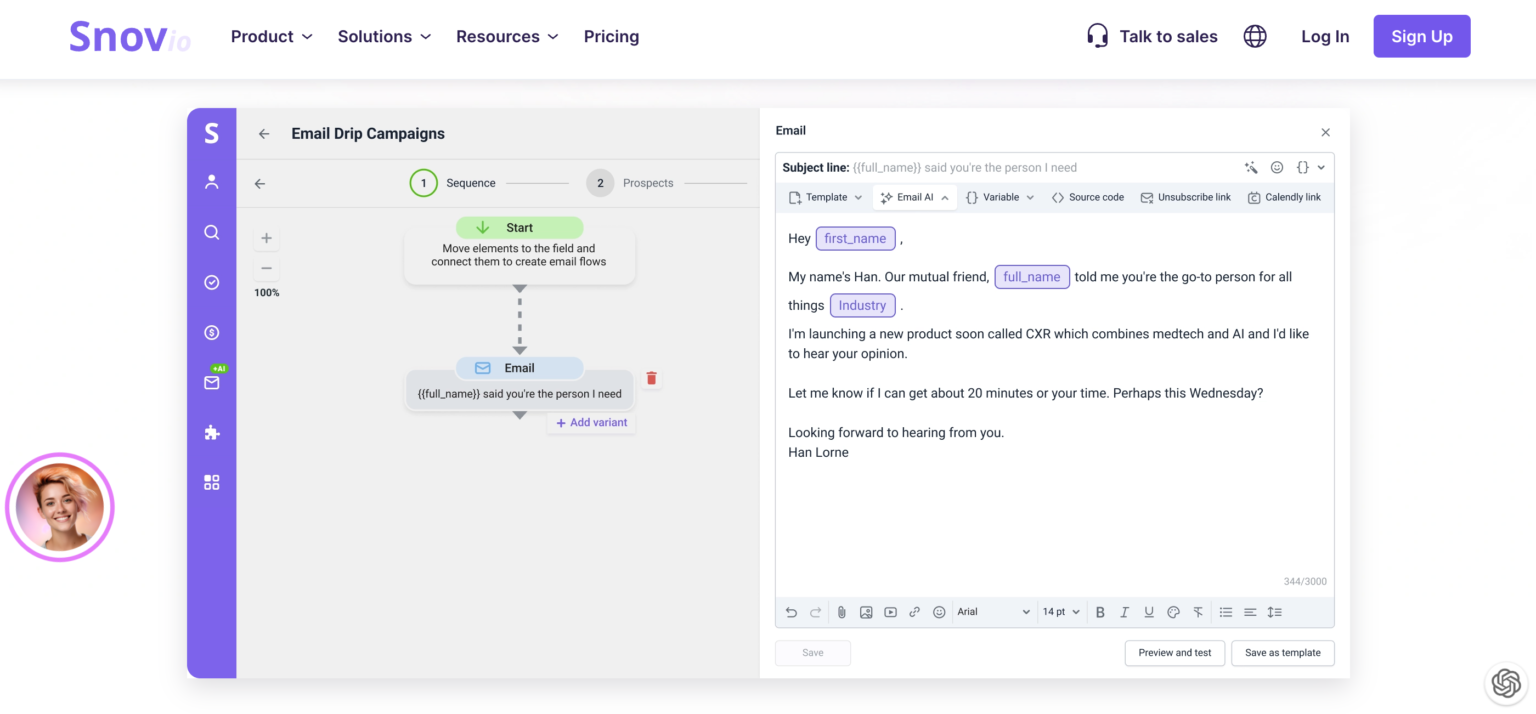Open the search icon in purple sidebar
Image resolution: width=1536 pixels, height=714 pixels.
pos(211,232)
